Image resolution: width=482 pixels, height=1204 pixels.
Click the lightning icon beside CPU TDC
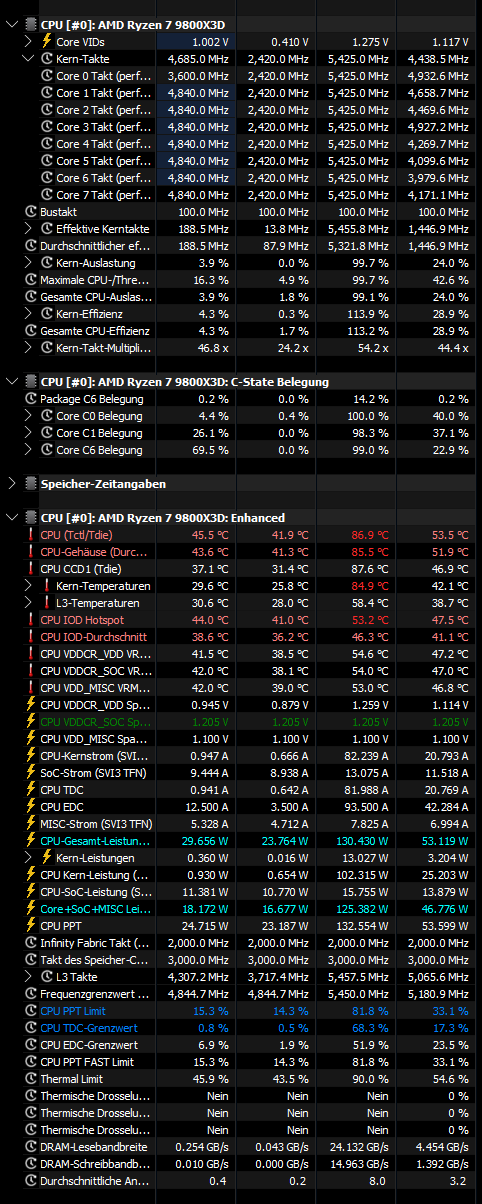tap(31, 790)
